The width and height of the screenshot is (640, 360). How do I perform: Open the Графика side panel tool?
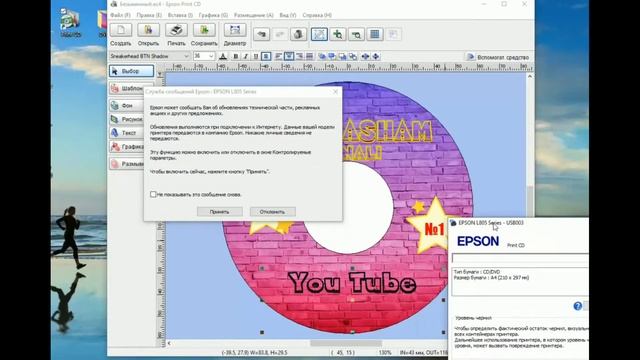(127, 147)
